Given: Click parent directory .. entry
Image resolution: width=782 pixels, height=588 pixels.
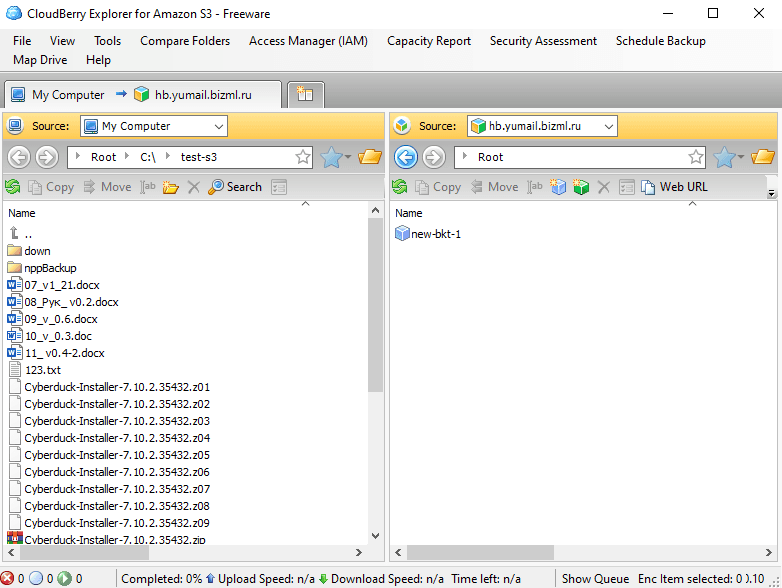Looking at the screenshot, I should 21,233.
